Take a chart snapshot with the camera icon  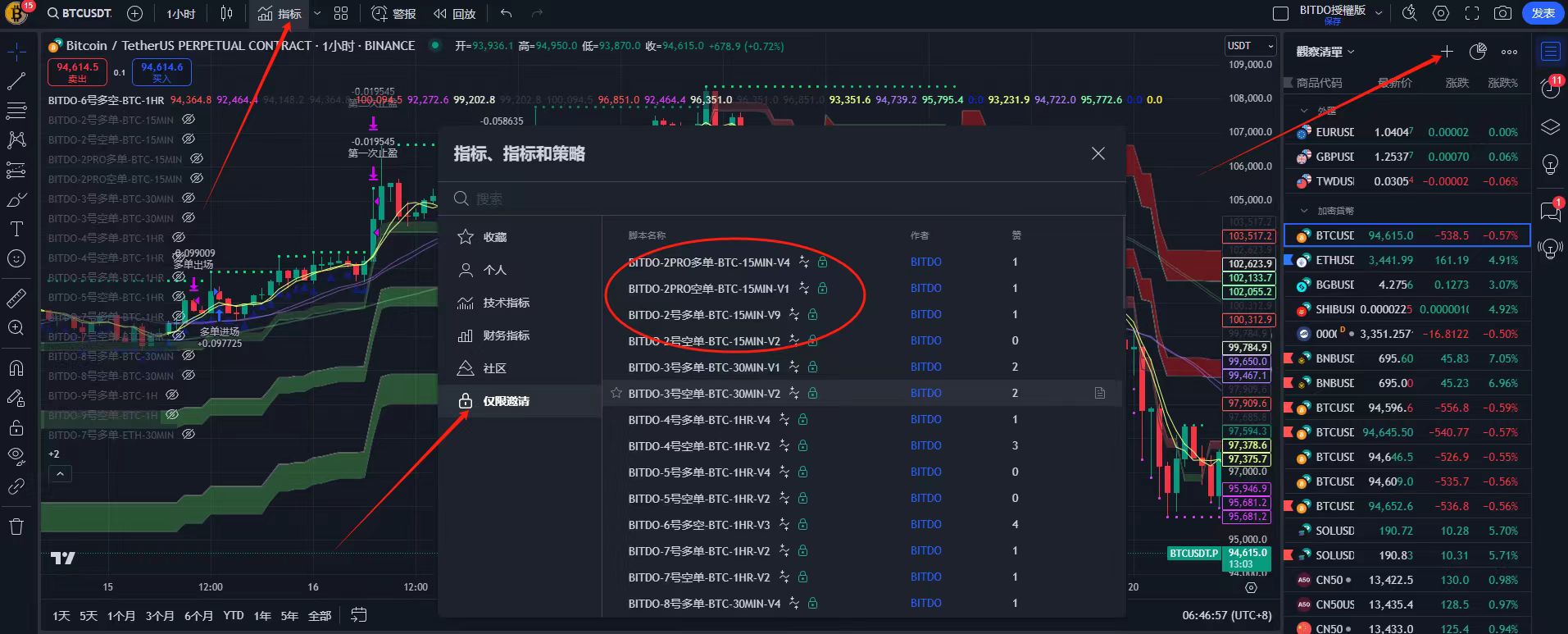click(1502, 13)
